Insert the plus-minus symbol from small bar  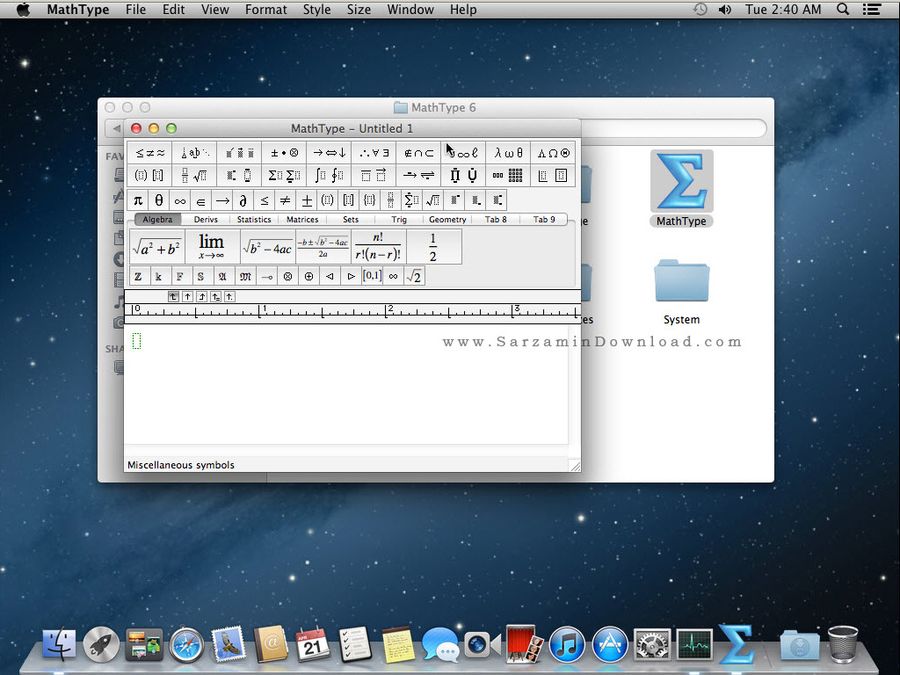(307, 200)
